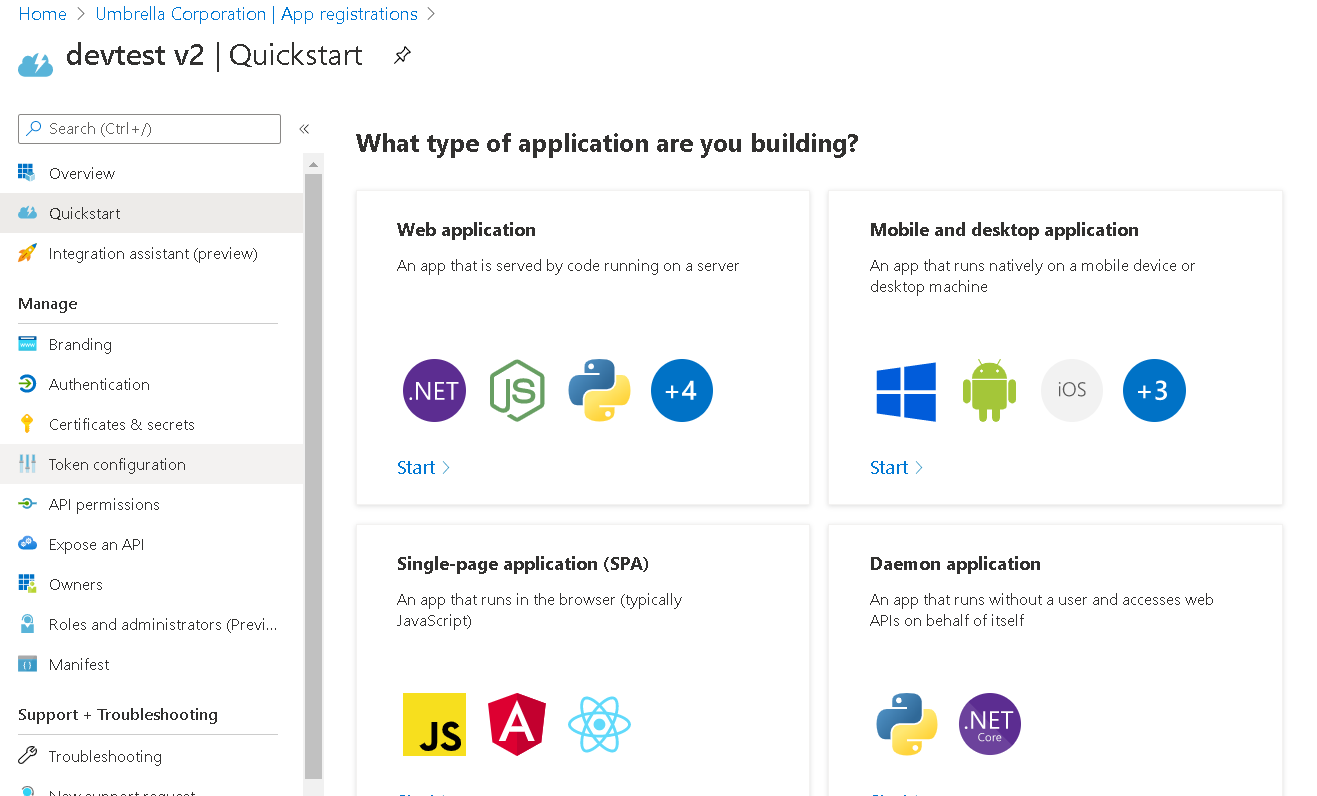Click the Troubleshooting wrench icon
The image size is (1317, 796).
[x=27, y=756]
